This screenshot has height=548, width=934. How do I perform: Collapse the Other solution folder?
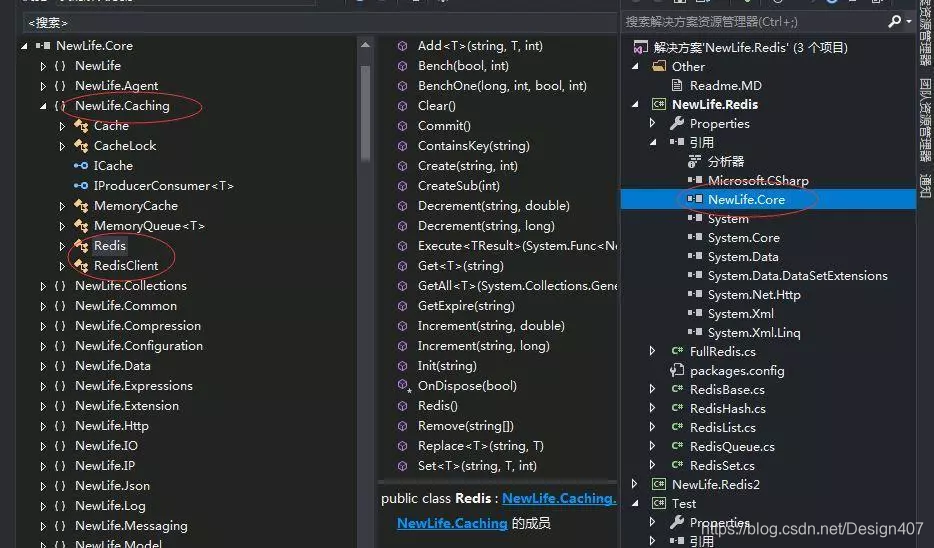tap(635, 66)
